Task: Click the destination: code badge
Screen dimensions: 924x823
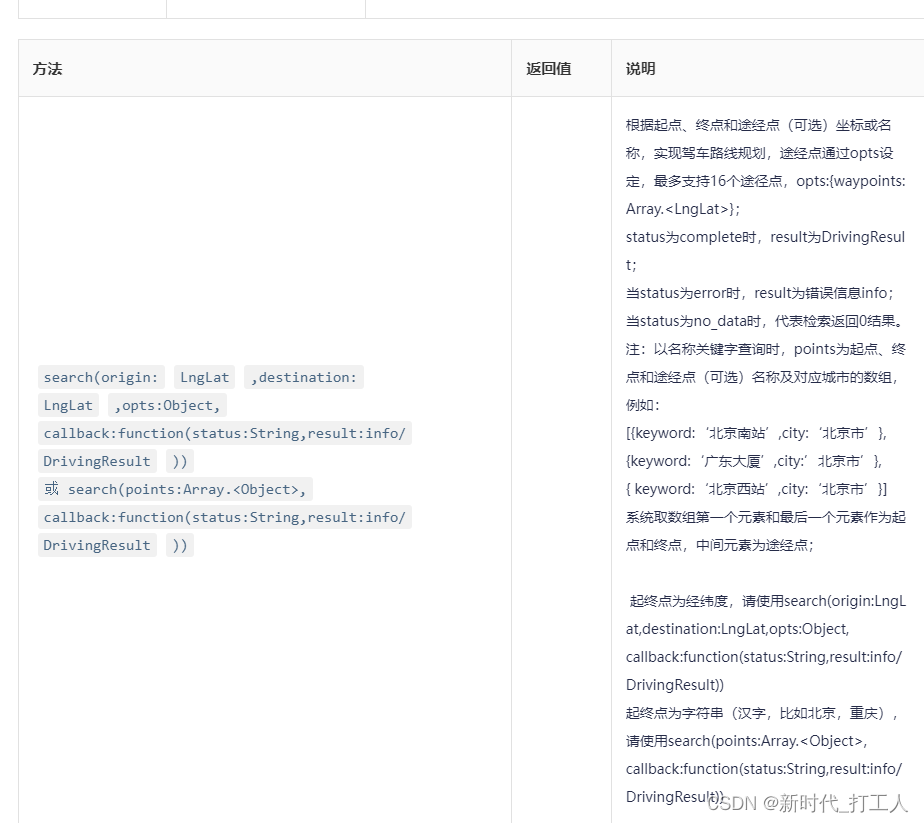Action: (306, 377)
